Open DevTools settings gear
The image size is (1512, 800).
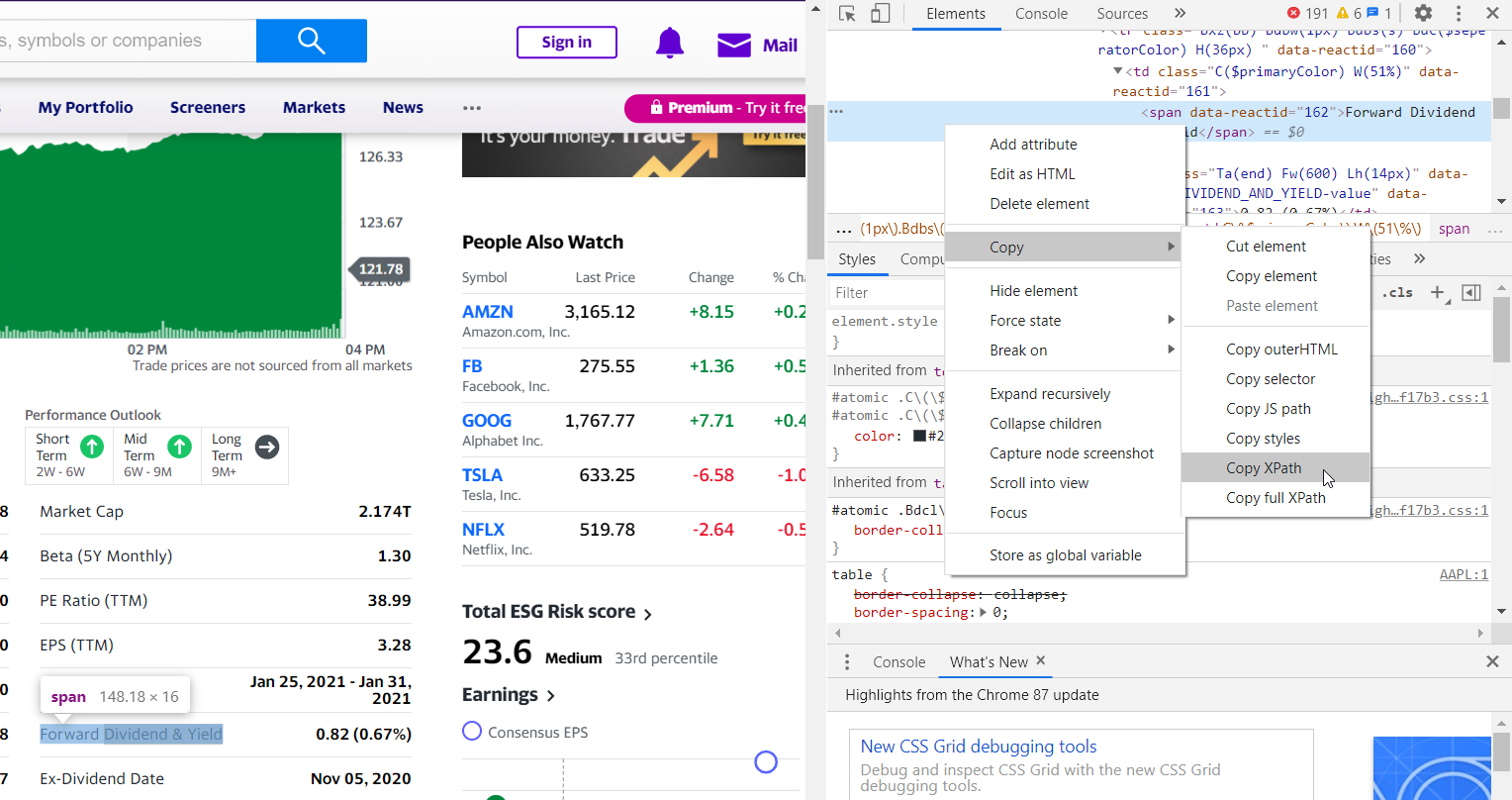tap(1423, 13)
